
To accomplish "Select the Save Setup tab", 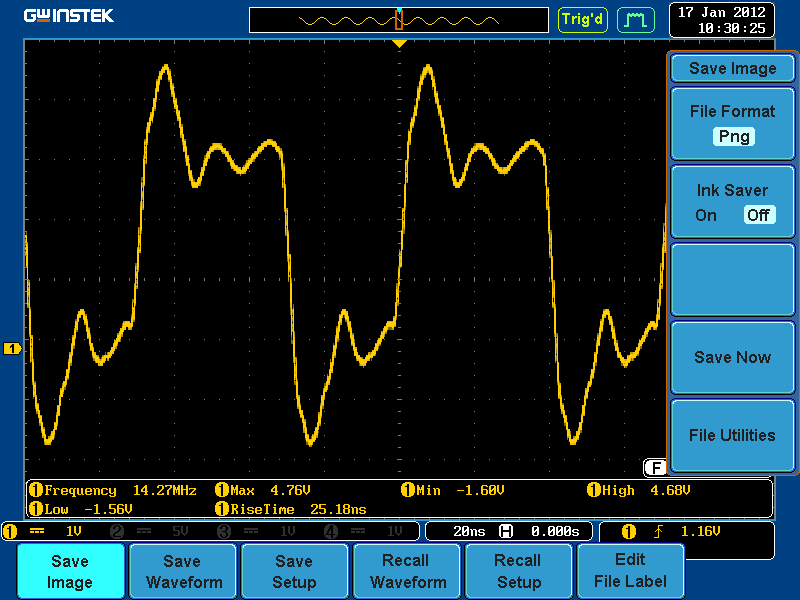I will click(294, 571).
